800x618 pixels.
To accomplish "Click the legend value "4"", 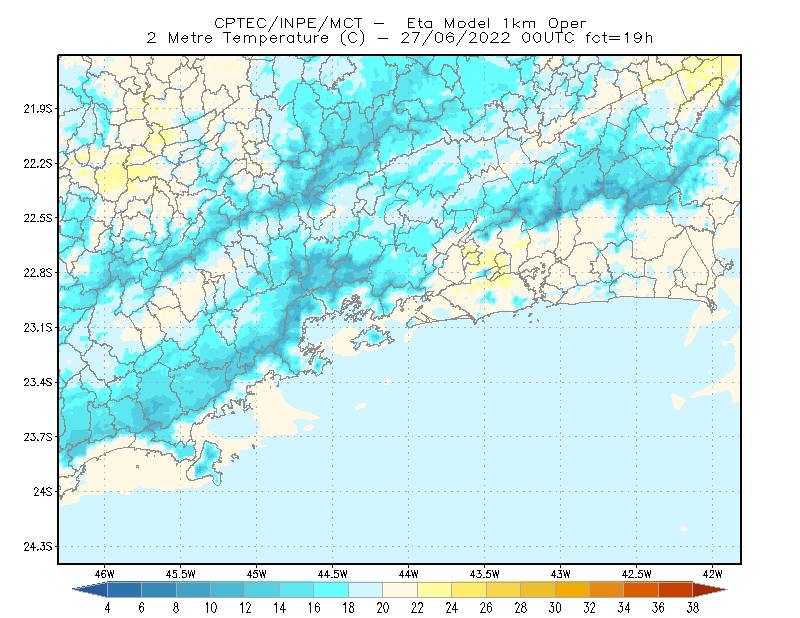I will point(107,608).
